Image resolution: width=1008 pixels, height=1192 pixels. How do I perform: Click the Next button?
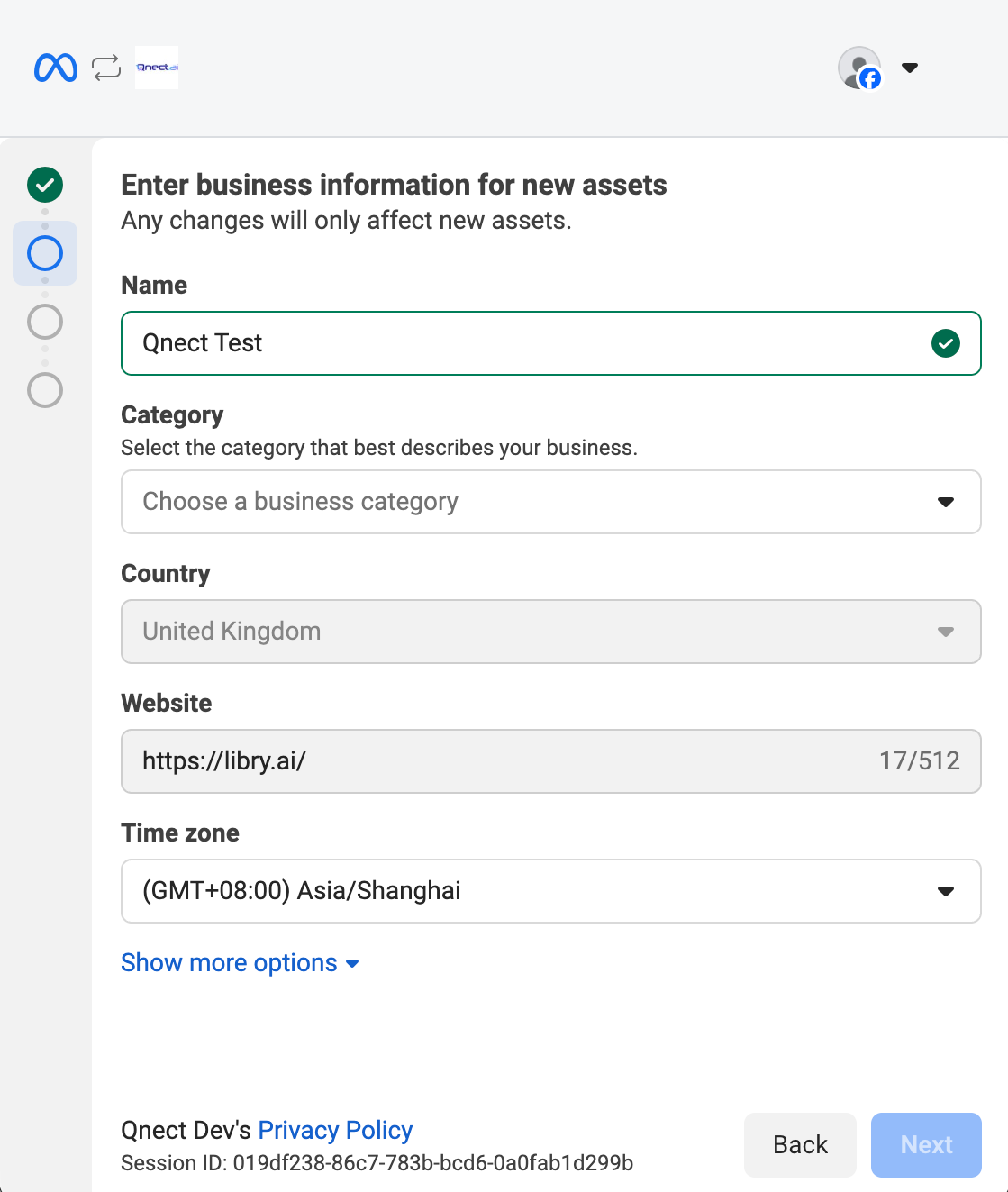pos(926,1145)
